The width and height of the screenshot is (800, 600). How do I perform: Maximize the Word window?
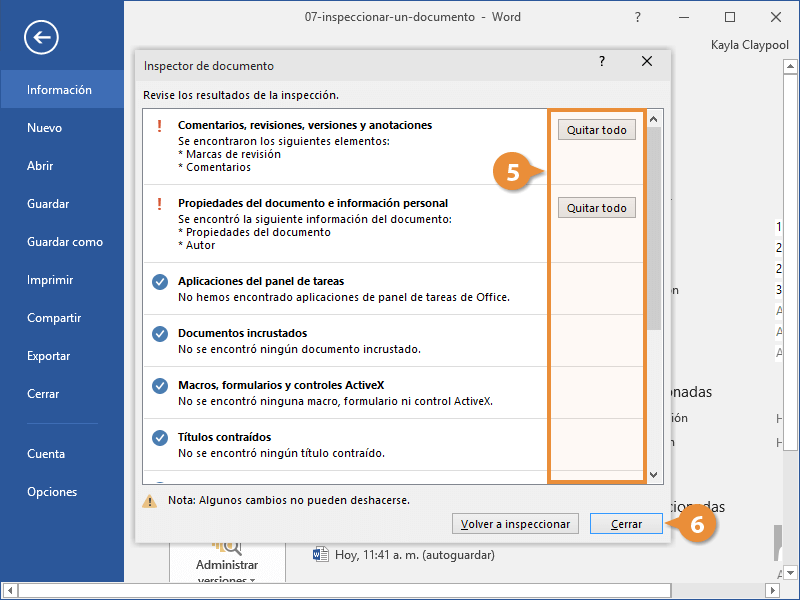tap(730, 17)
